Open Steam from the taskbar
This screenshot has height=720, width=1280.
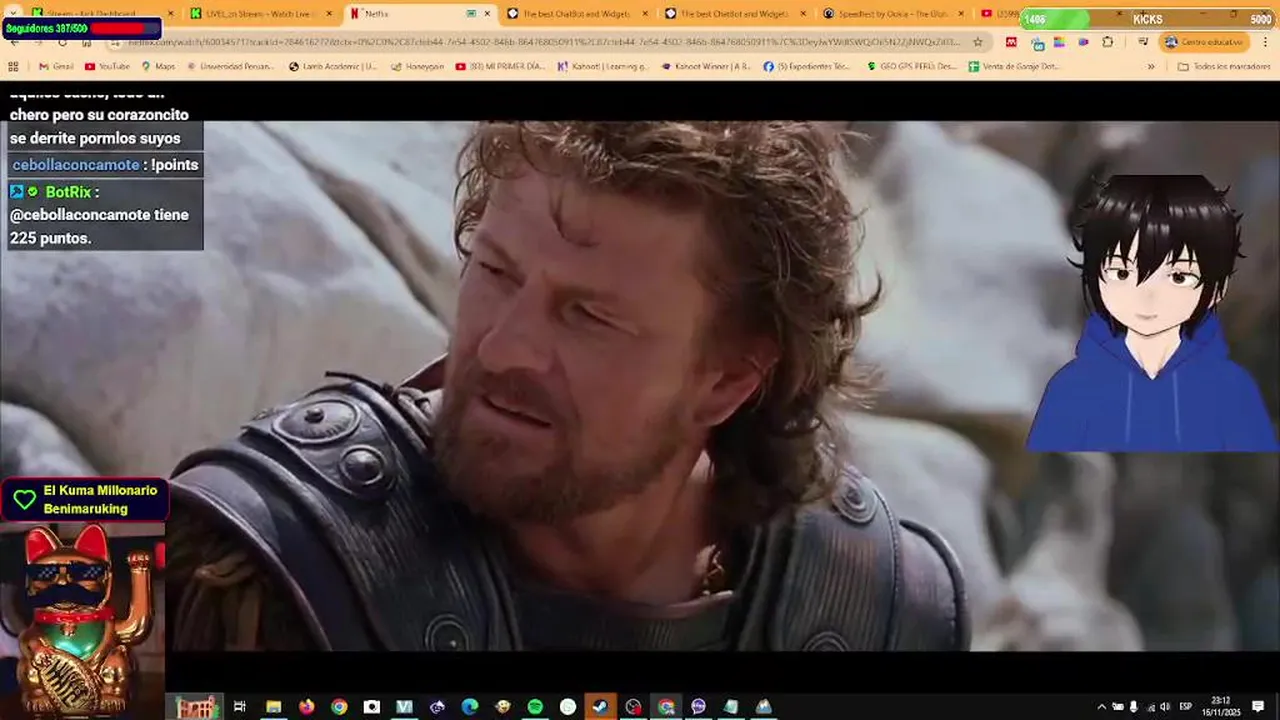(600, 707)
